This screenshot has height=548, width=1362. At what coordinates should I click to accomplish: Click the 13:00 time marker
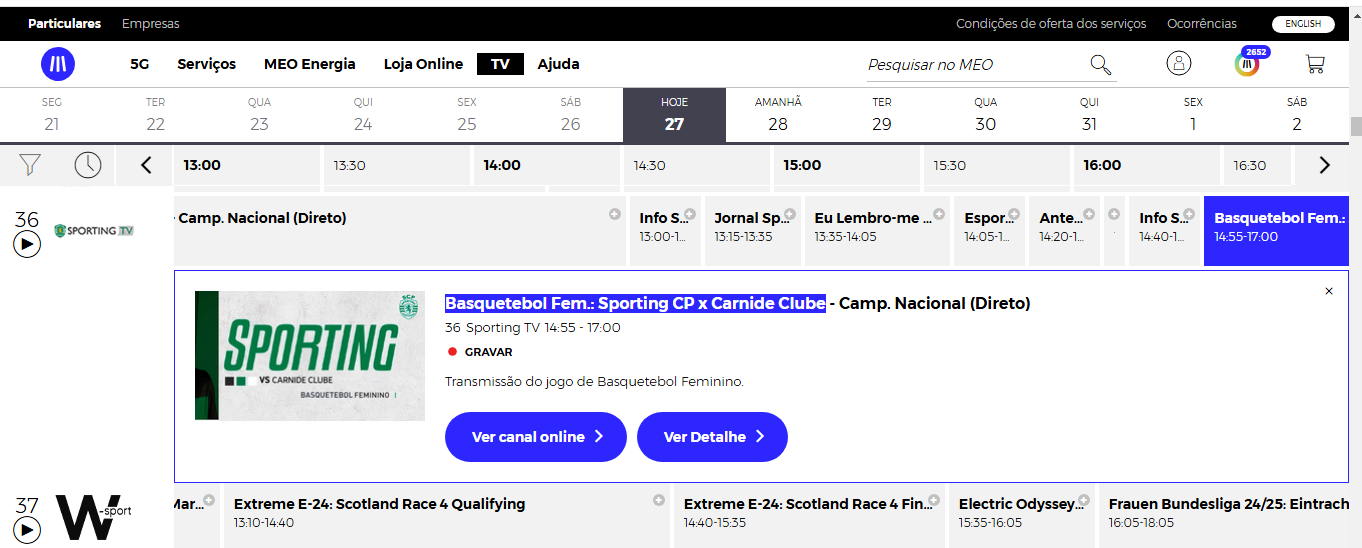247,165
